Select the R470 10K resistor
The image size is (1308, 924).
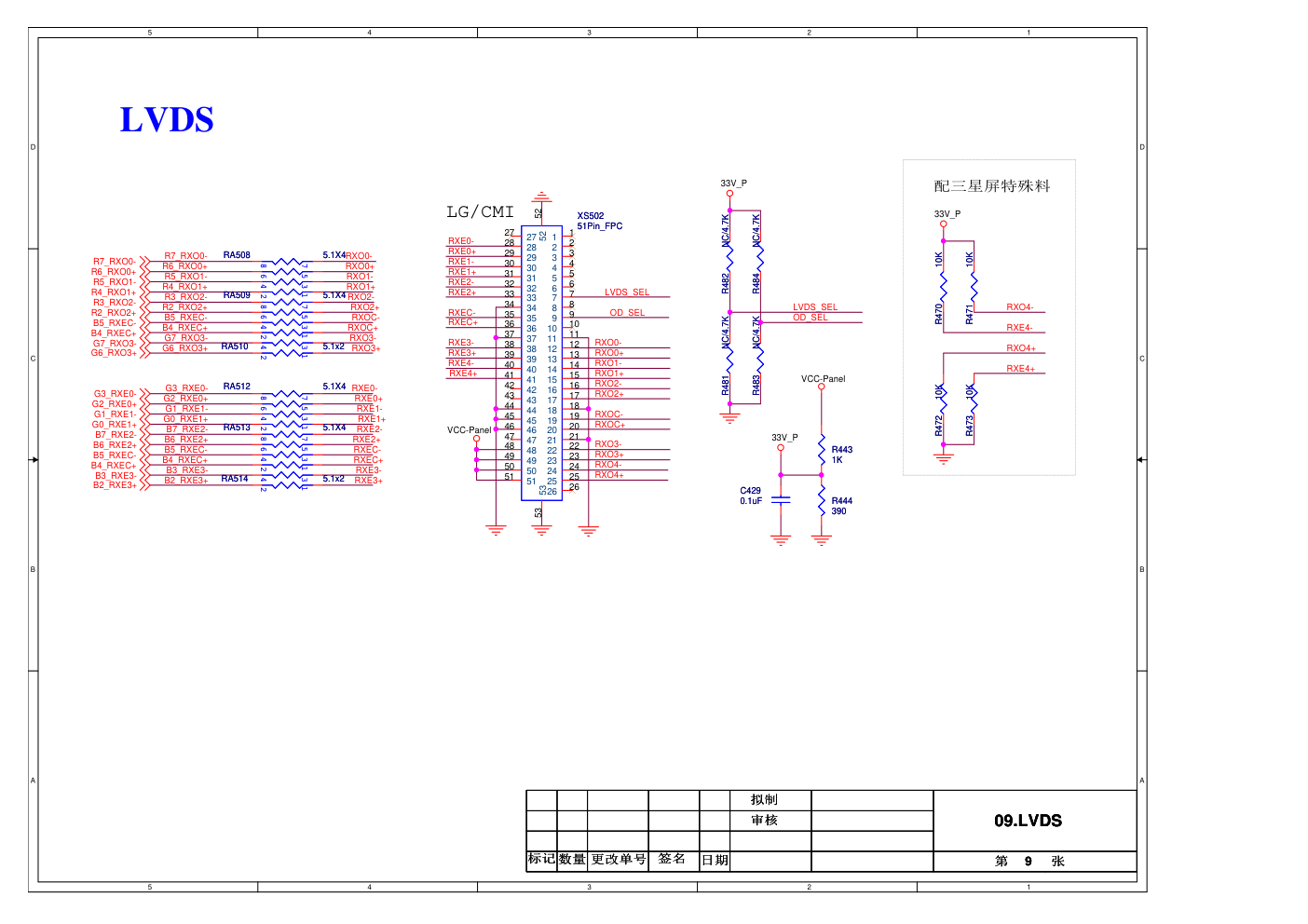click(943, 284)
